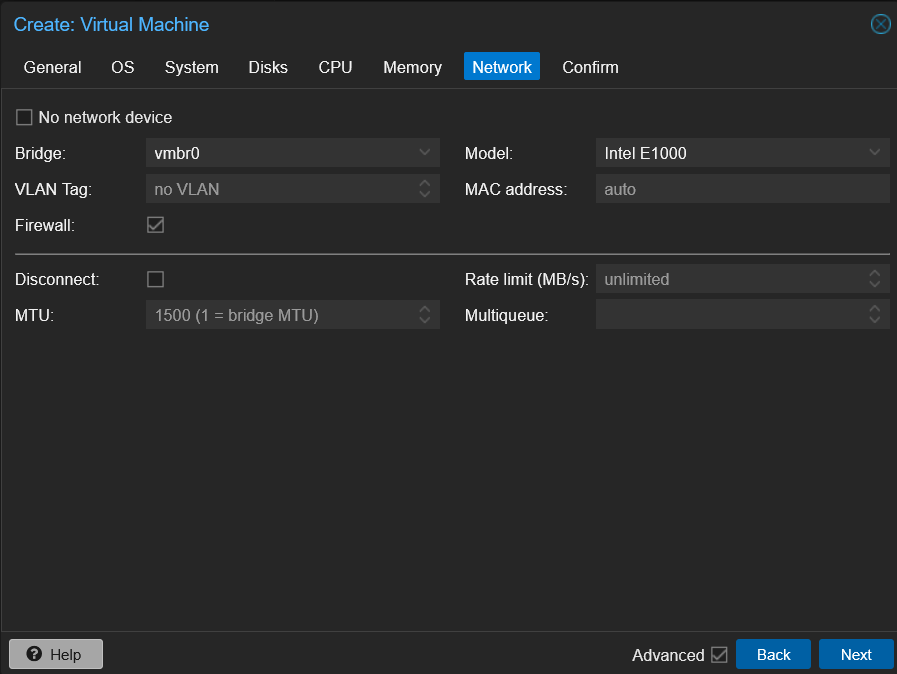Close the Create Virtual Machine dialog
Viewport: 897px width, 674px height.
[x=880, y=24]
